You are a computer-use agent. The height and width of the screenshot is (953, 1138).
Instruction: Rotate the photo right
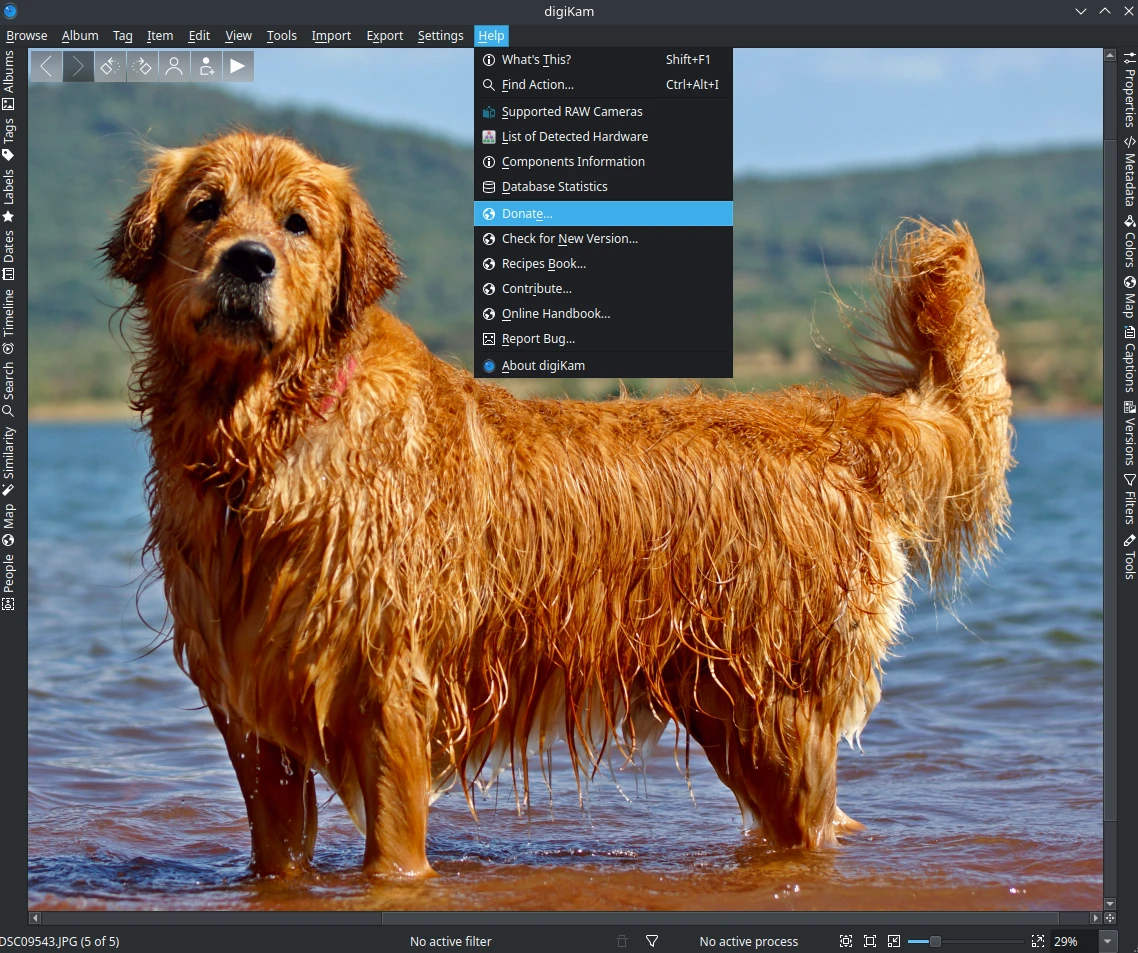[x=142, y=67]
